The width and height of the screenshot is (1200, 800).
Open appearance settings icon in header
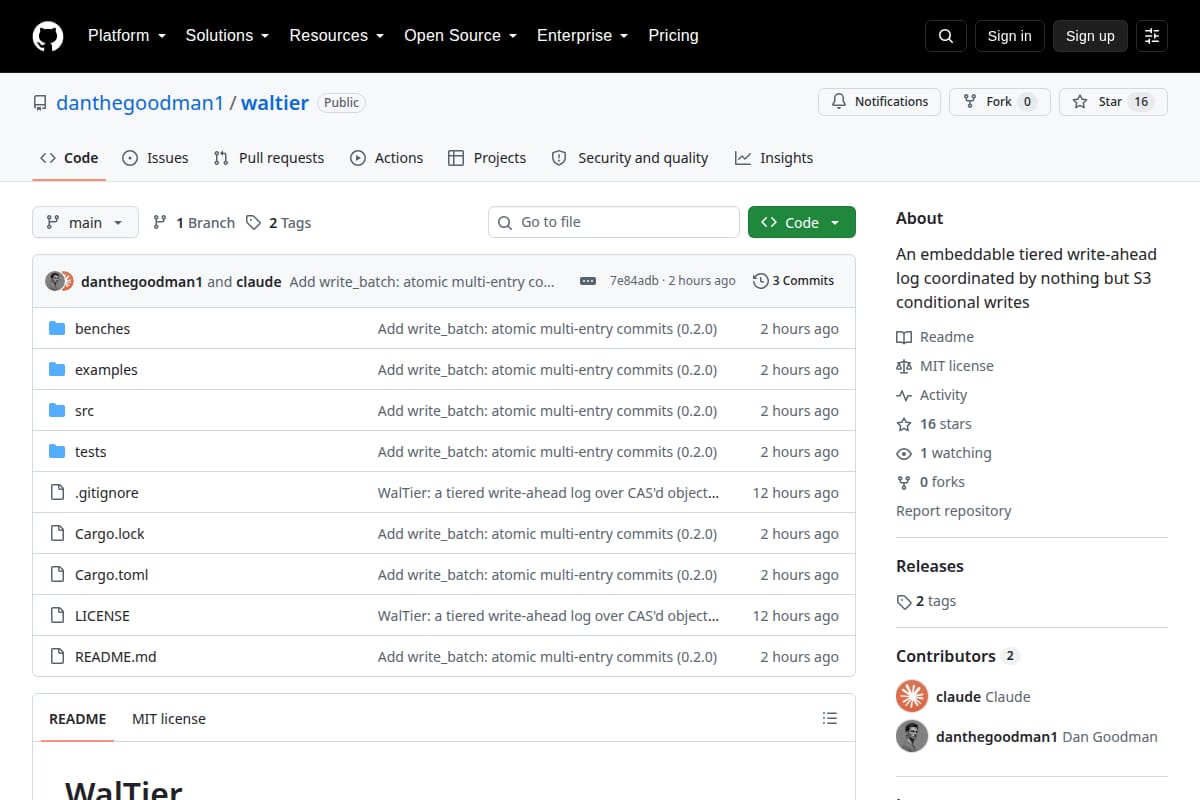coord(1152,36)
